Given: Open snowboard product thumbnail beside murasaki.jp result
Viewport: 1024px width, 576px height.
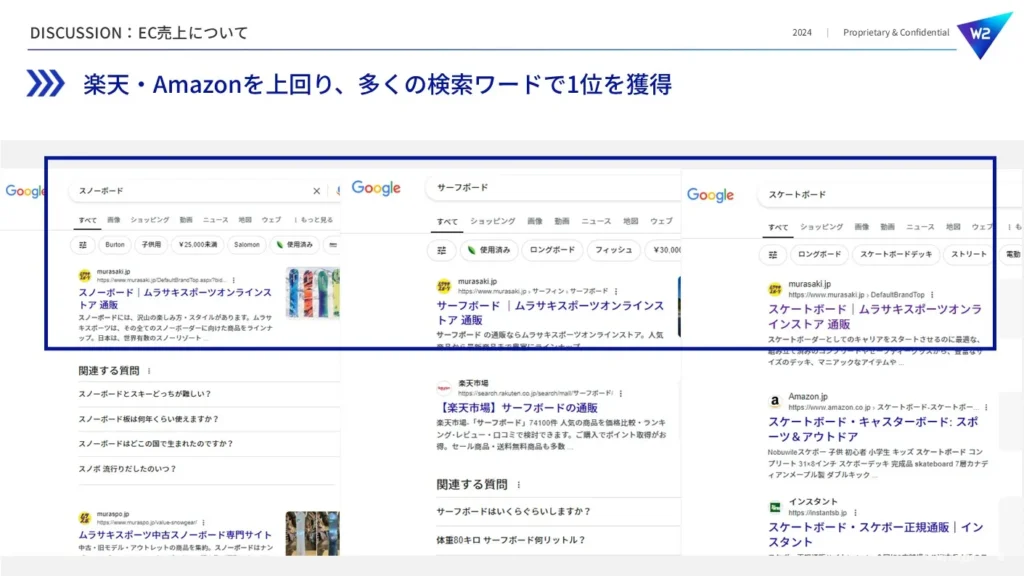Looking at the screenshot, I should coord(313,293).
